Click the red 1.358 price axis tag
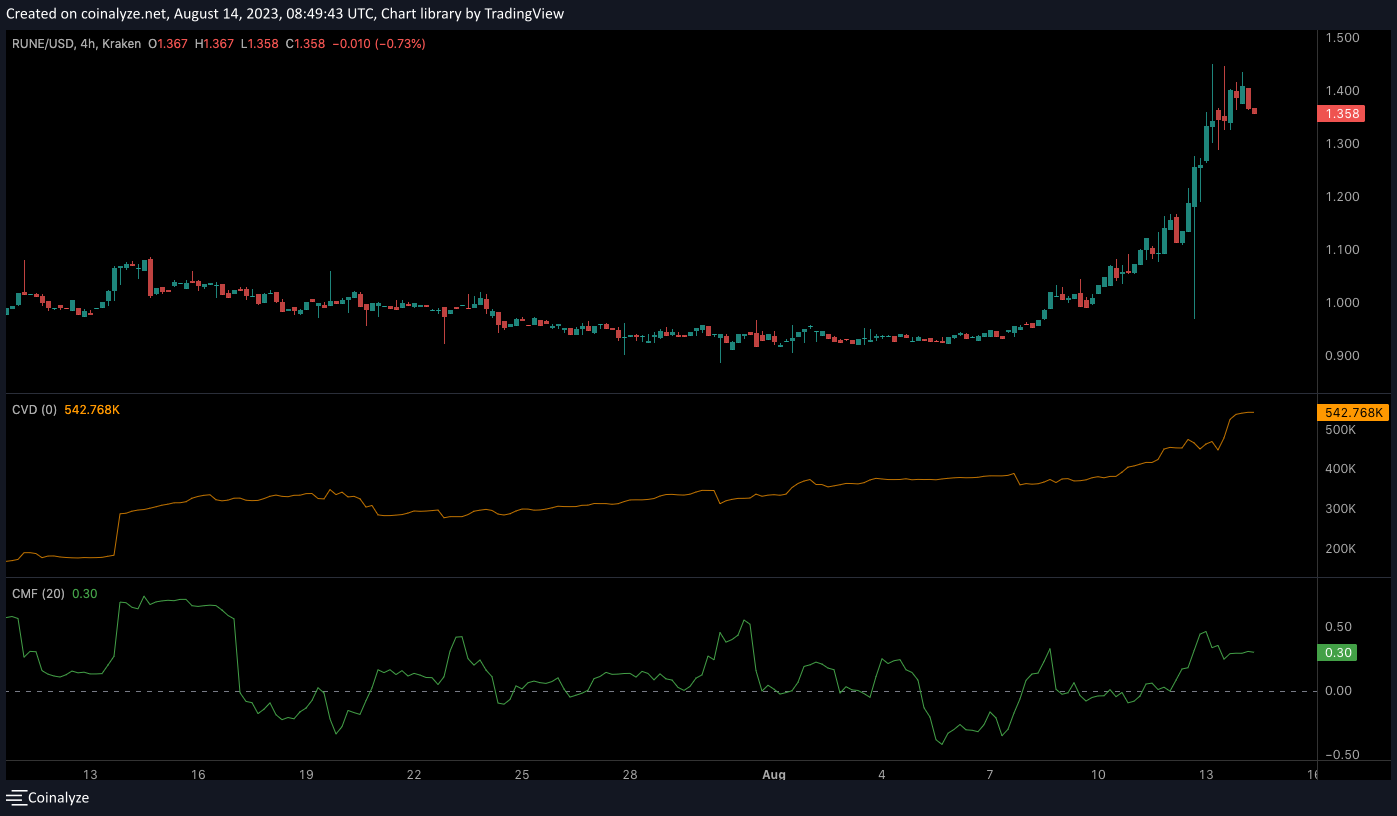This screenshot has height=816, width=1397. (1341, 114)
